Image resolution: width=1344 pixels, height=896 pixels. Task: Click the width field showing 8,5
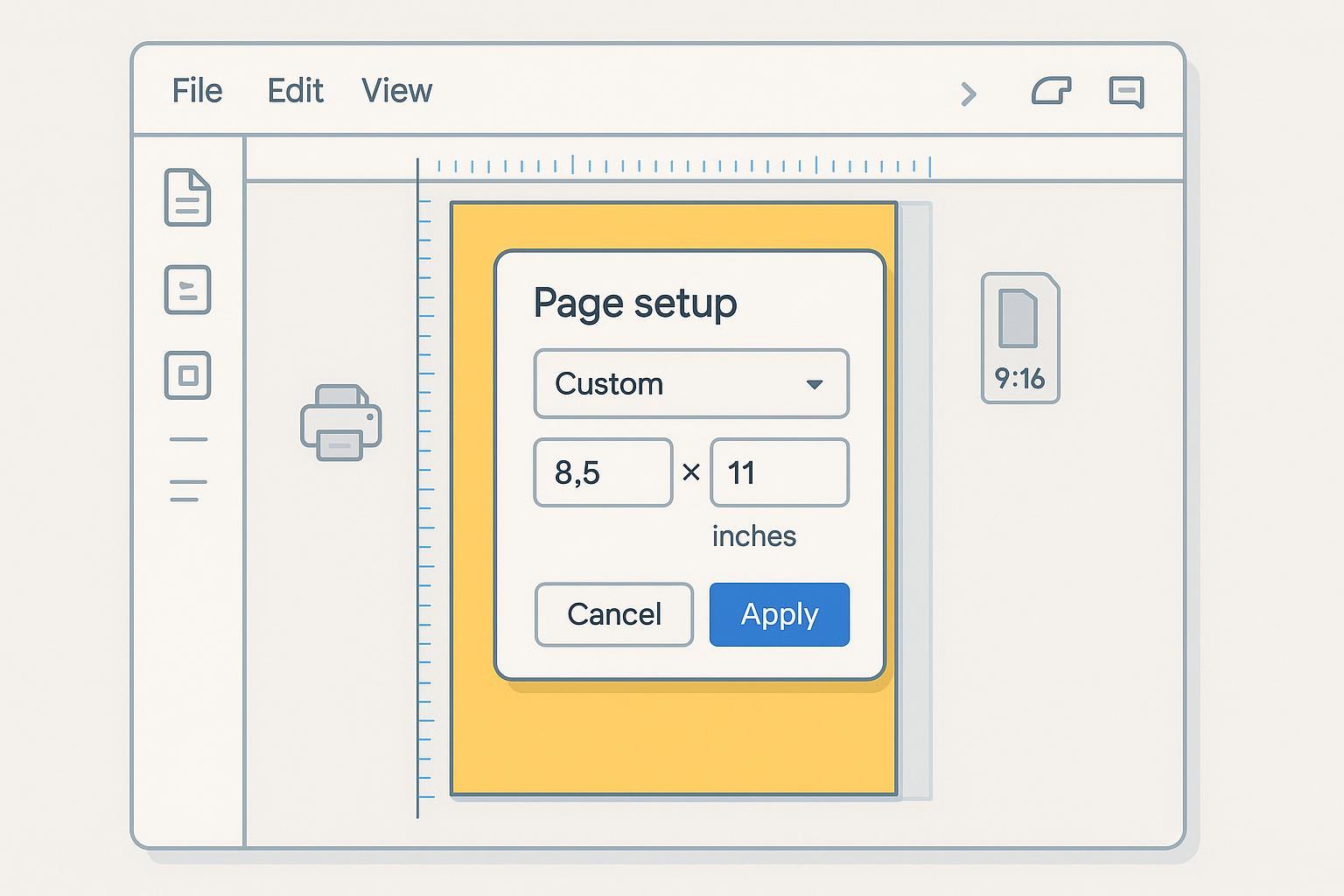click(x=603, y=472)
